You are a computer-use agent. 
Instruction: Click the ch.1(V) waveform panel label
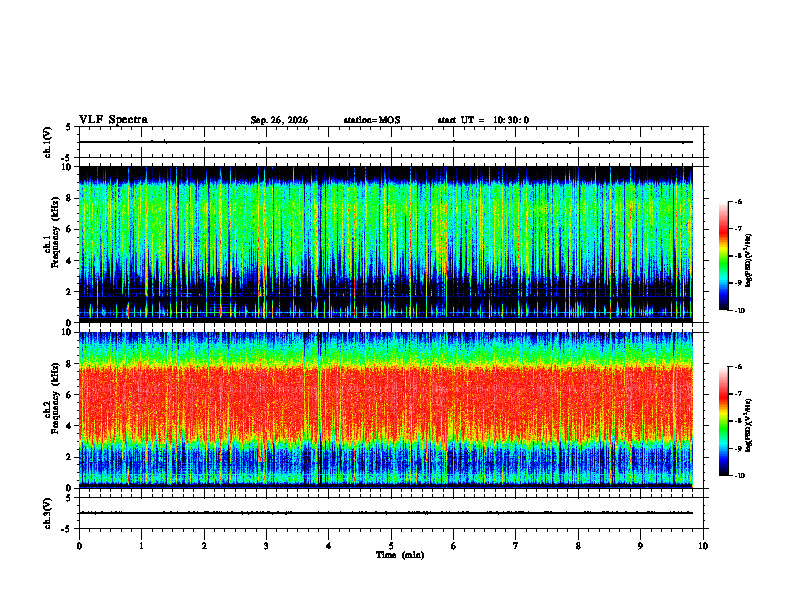(48, 142)
